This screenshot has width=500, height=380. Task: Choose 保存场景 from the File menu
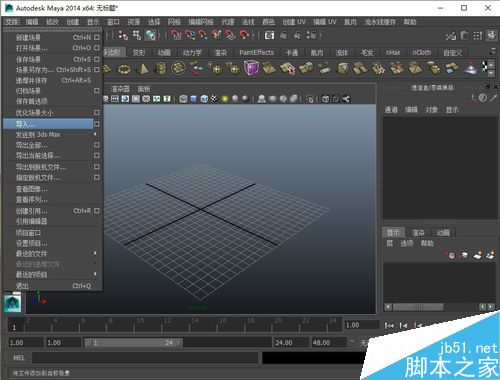pyautogui.click(x=52, y=59)
